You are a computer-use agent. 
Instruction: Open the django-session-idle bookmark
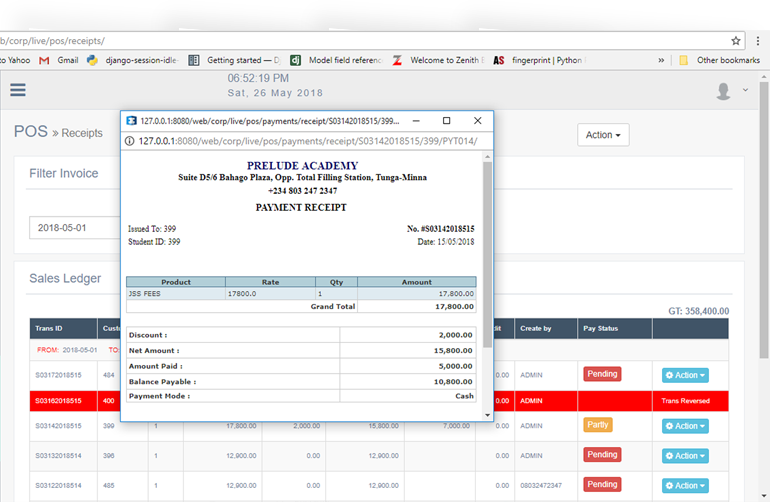coord(132,60)
